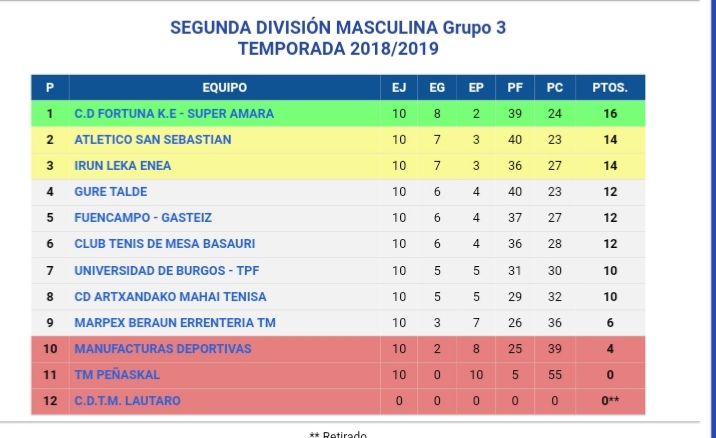
Task: Click the PF column header
Action: (515, 87)
